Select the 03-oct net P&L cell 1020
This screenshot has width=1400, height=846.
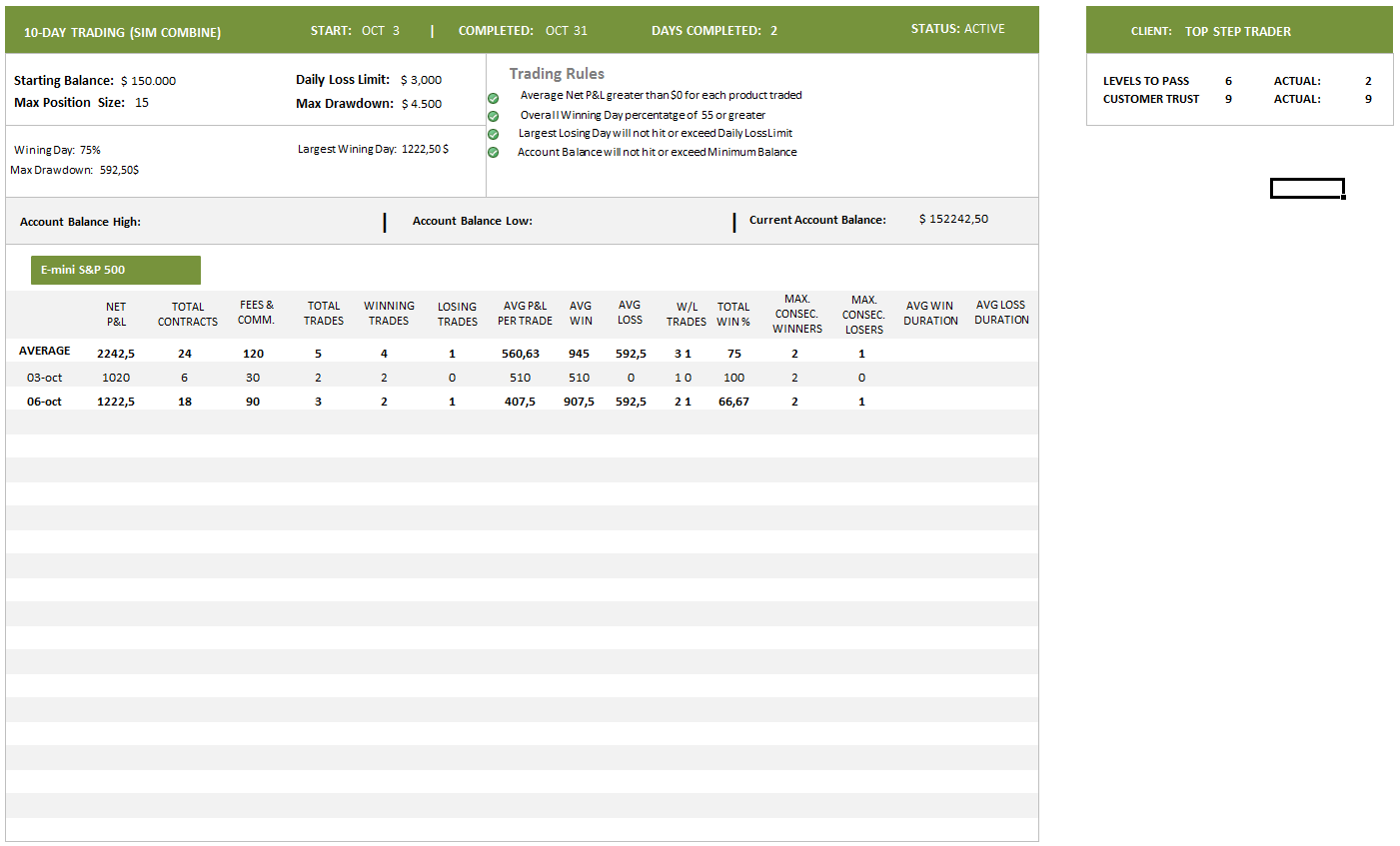pos(116,378)
